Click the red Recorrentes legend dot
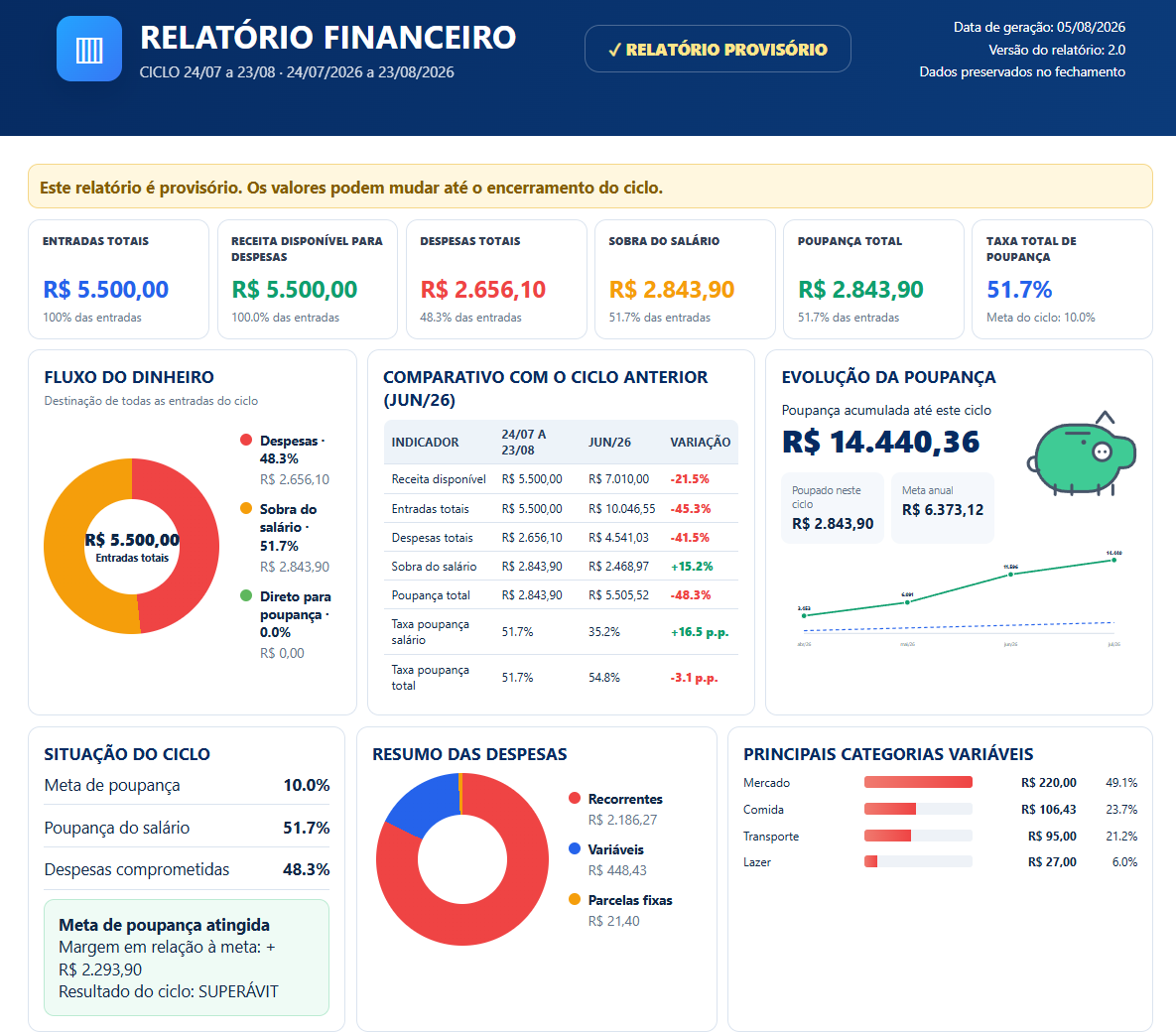This screenshot has width=1176, height=1034. point(575,799)
